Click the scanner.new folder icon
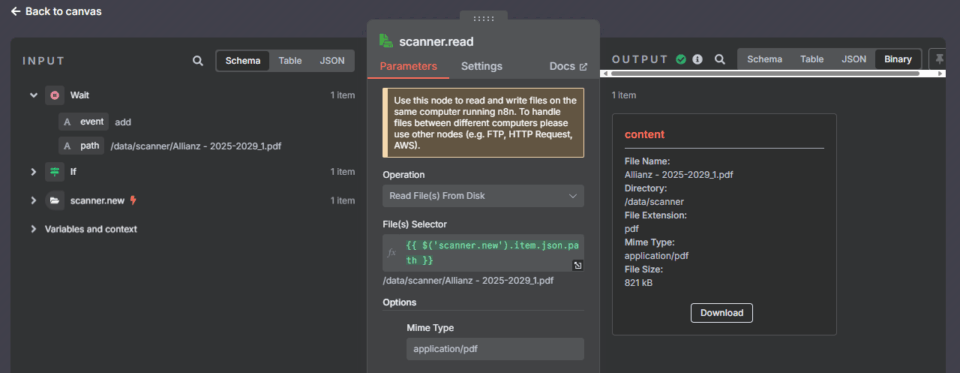 pos(55,200)
